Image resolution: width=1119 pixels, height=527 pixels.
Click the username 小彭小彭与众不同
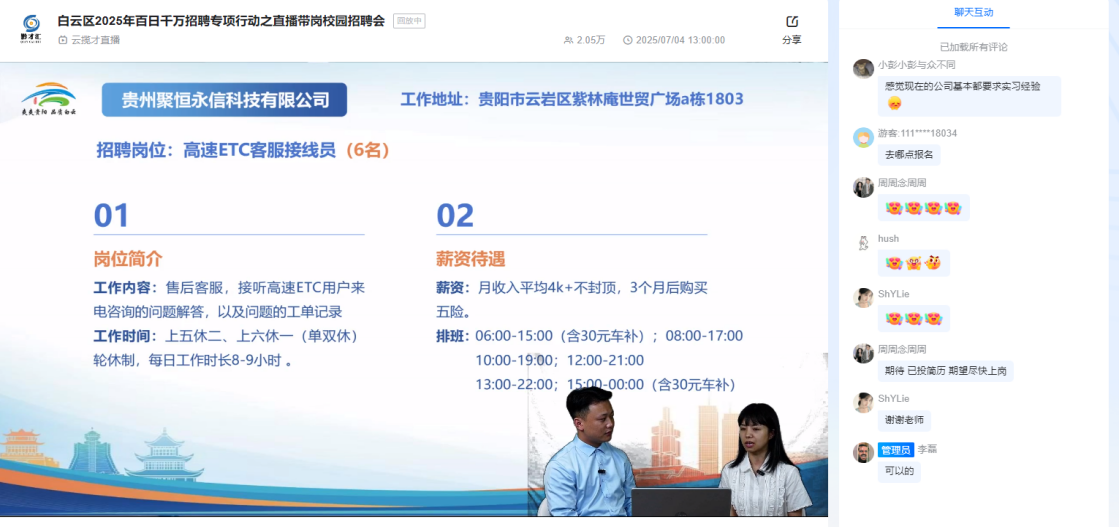coord(916,64)
